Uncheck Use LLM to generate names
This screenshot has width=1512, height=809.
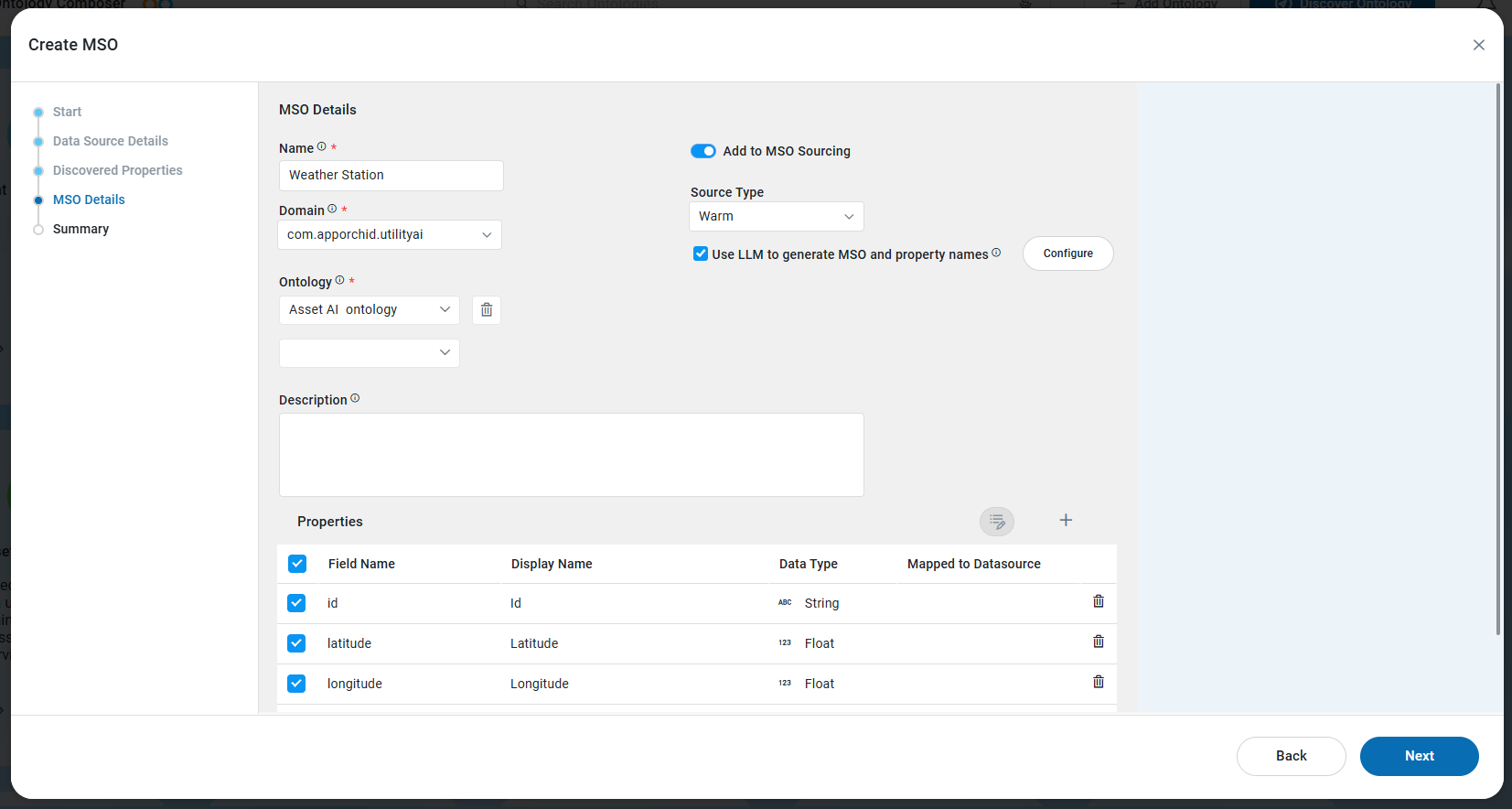pos(701,253)
